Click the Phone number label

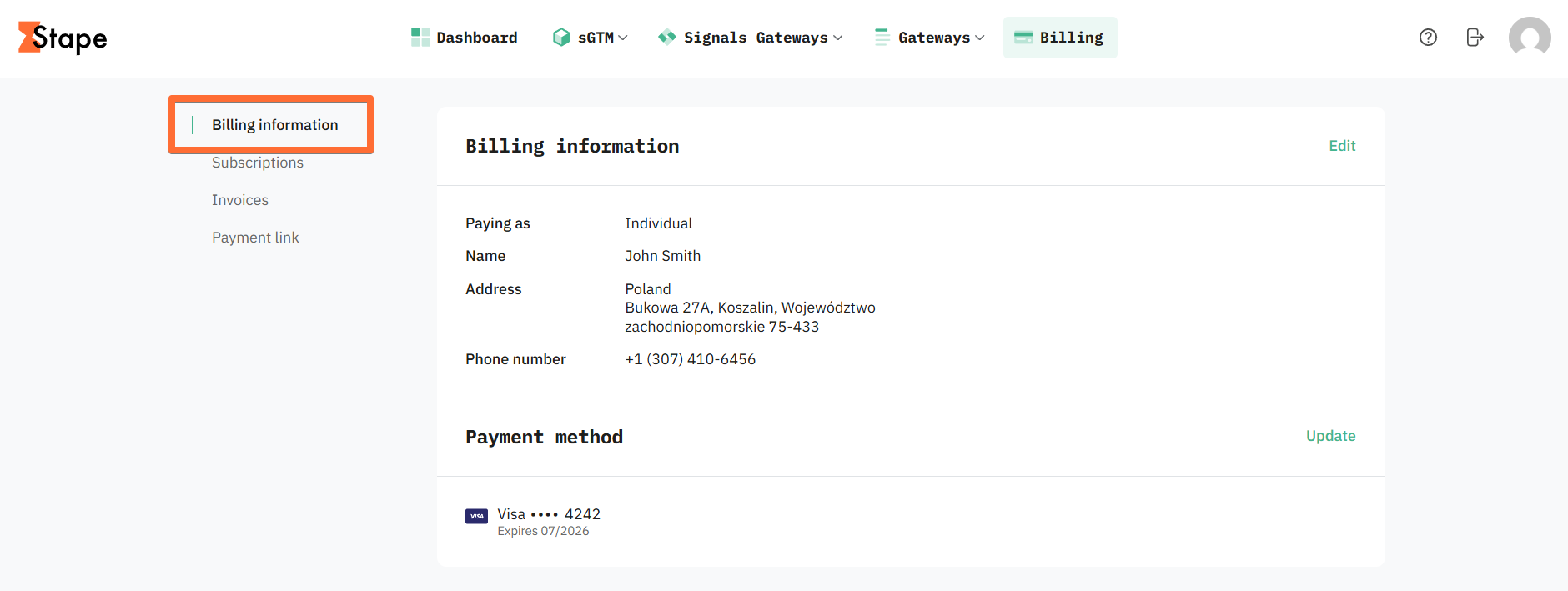pos(515,359)
